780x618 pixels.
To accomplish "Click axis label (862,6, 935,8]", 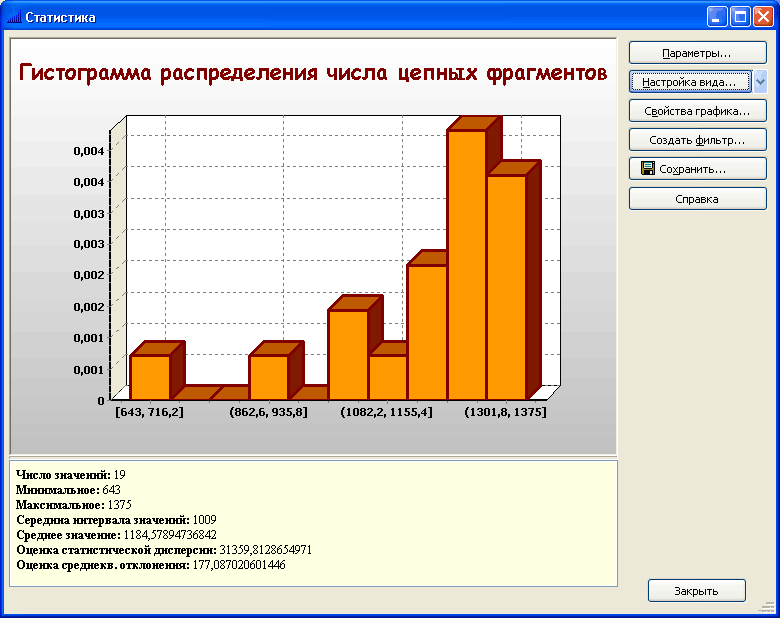I will click(x=268, y=412).
